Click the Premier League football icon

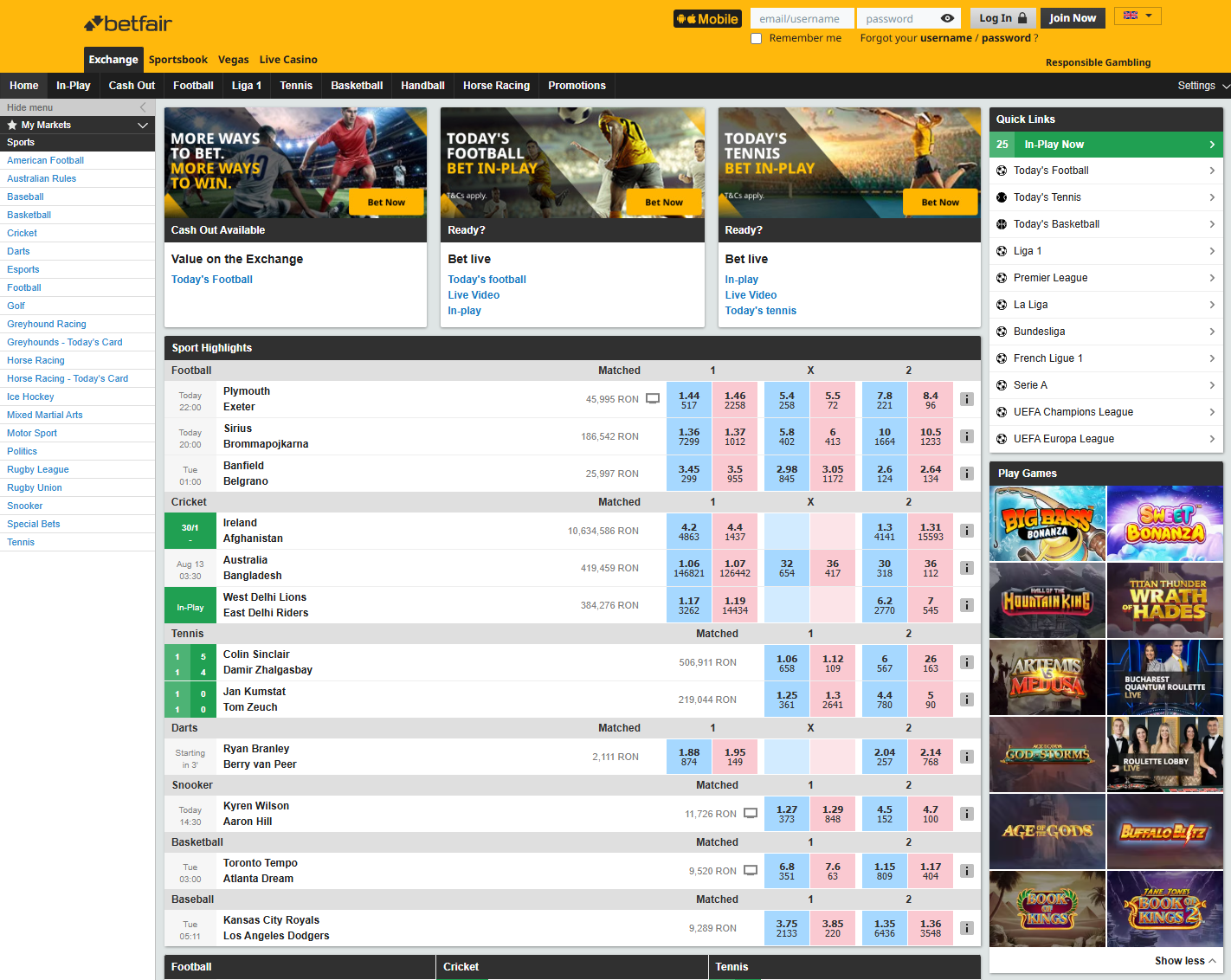(1002, 278)
